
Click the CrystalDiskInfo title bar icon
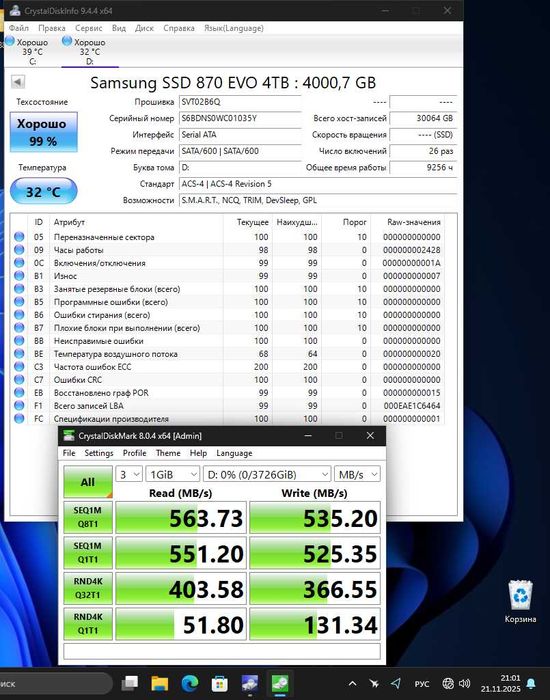click(16, 11)
